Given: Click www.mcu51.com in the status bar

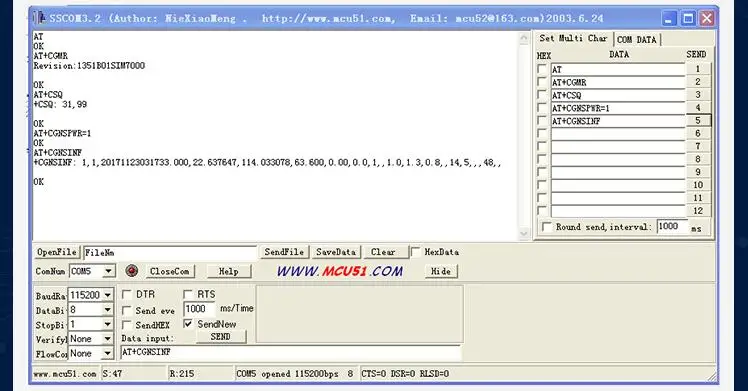Looking at the screenshot, I should point(65,374).
